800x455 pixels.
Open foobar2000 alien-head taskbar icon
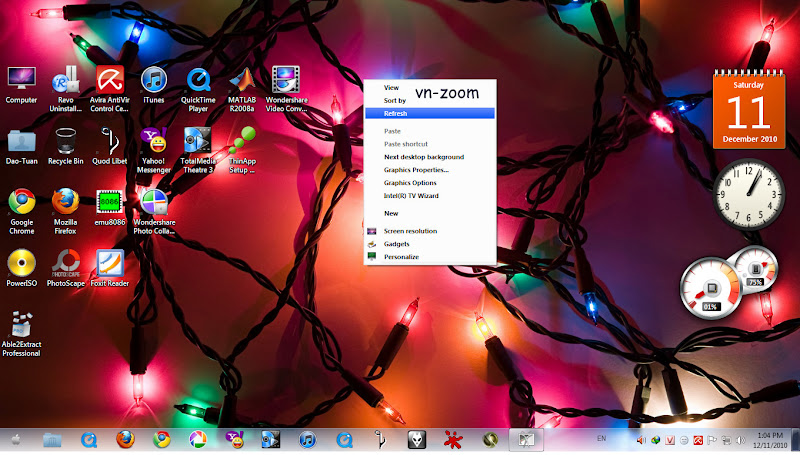pos(417,440)
